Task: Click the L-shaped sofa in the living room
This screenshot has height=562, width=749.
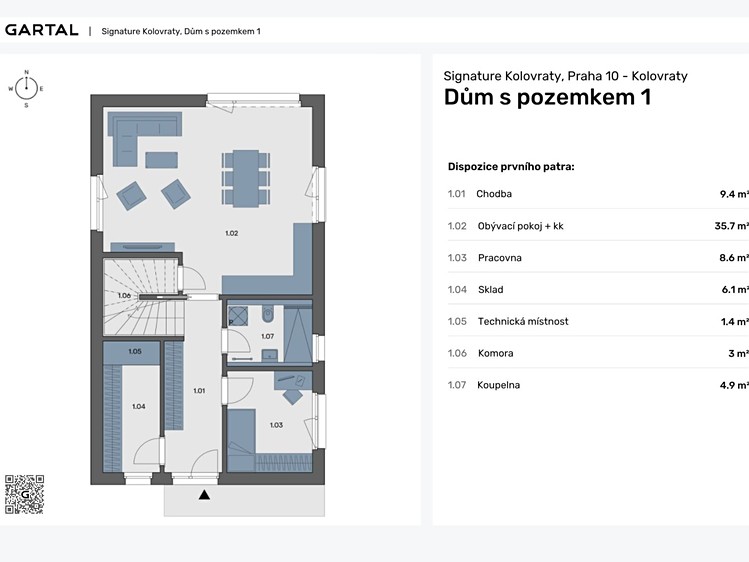Action: click(144, 138)
